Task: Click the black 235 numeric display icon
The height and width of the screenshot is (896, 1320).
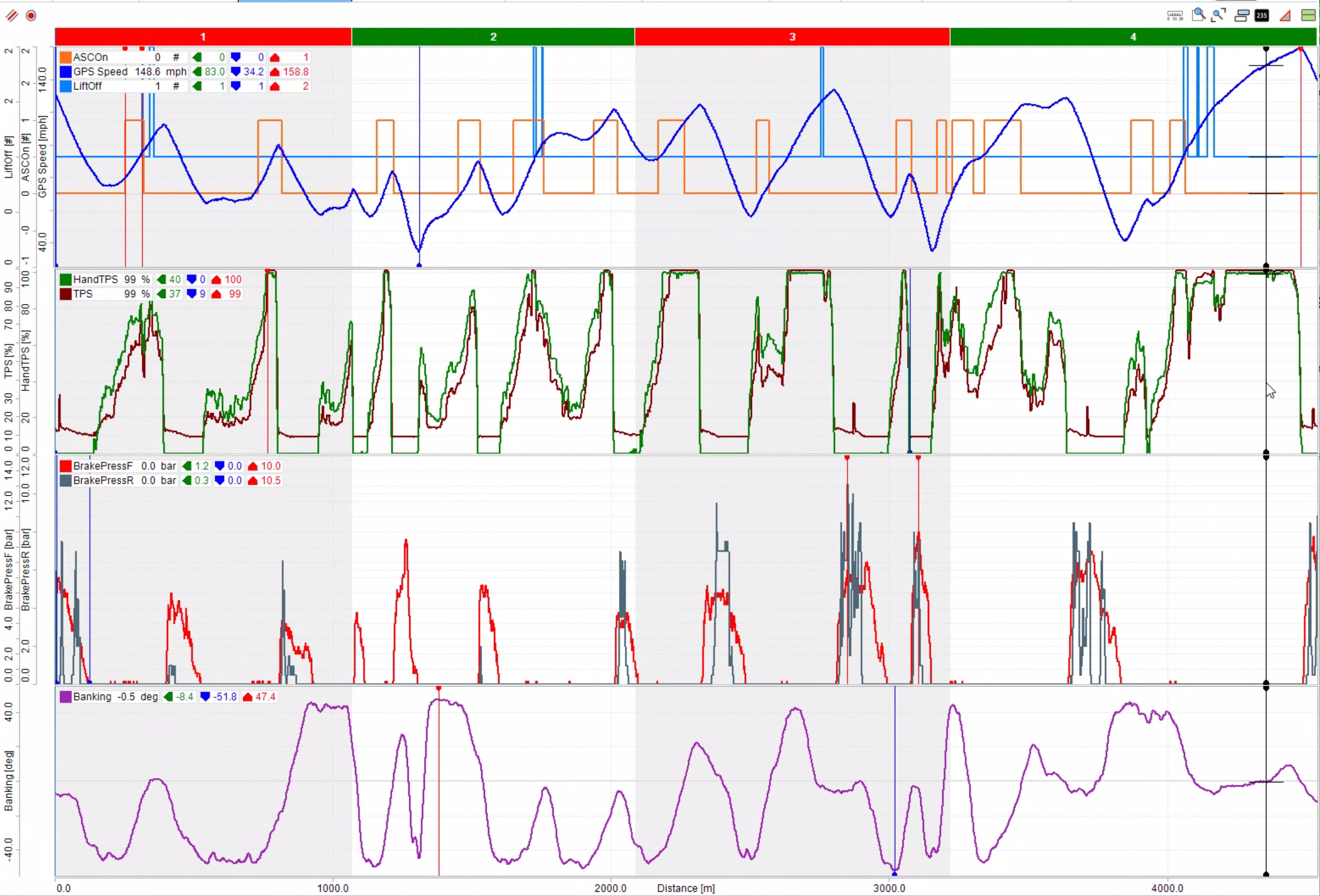Action: (x=1262, y=15)
